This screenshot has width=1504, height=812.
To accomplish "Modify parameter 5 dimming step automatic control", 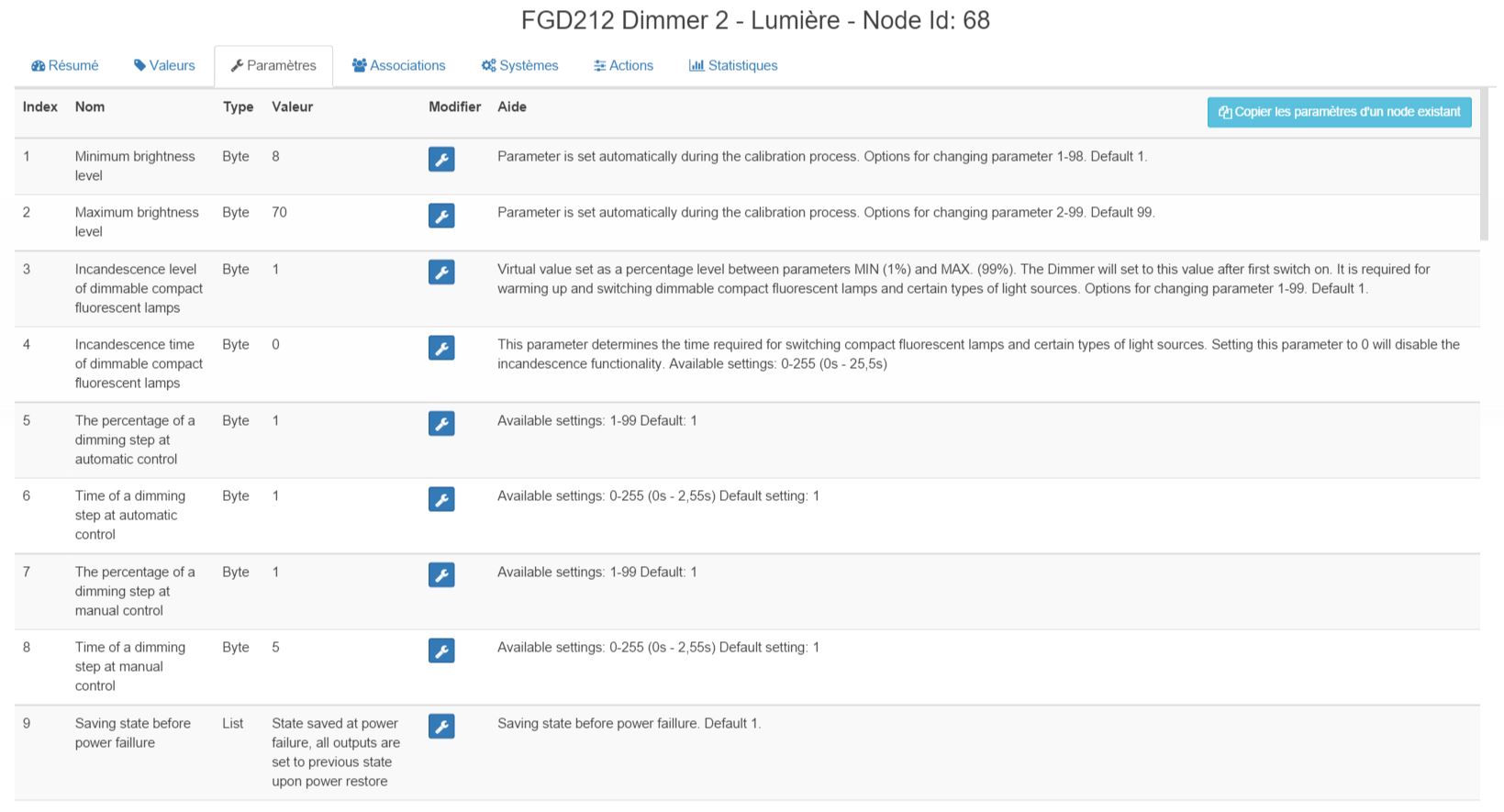I will tap(441, 424).
